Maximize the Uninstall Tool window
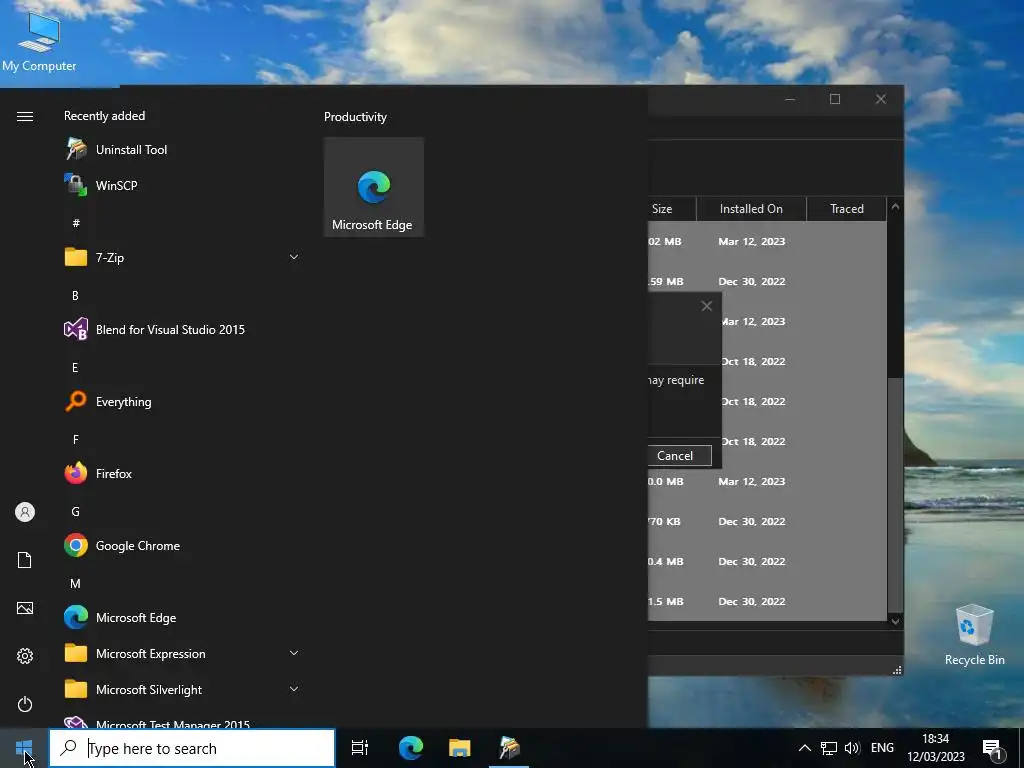The width and height of the screenshot is (1024, 768). pos(835,99)
